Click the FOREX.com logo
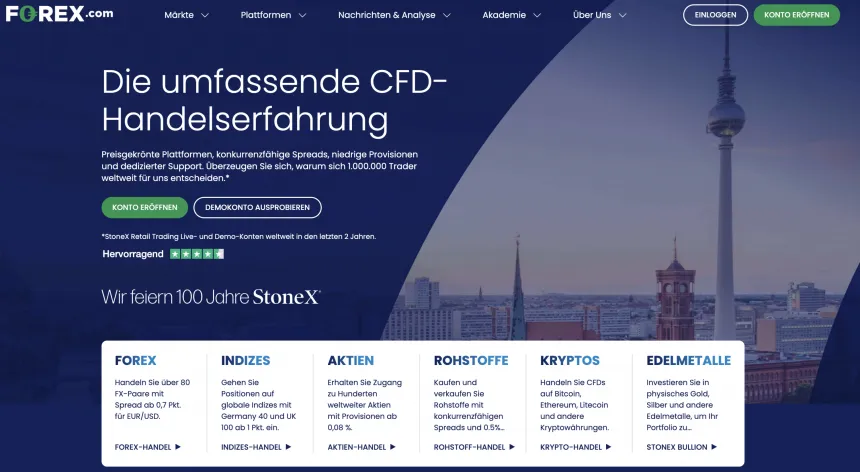 click(59, 14)
